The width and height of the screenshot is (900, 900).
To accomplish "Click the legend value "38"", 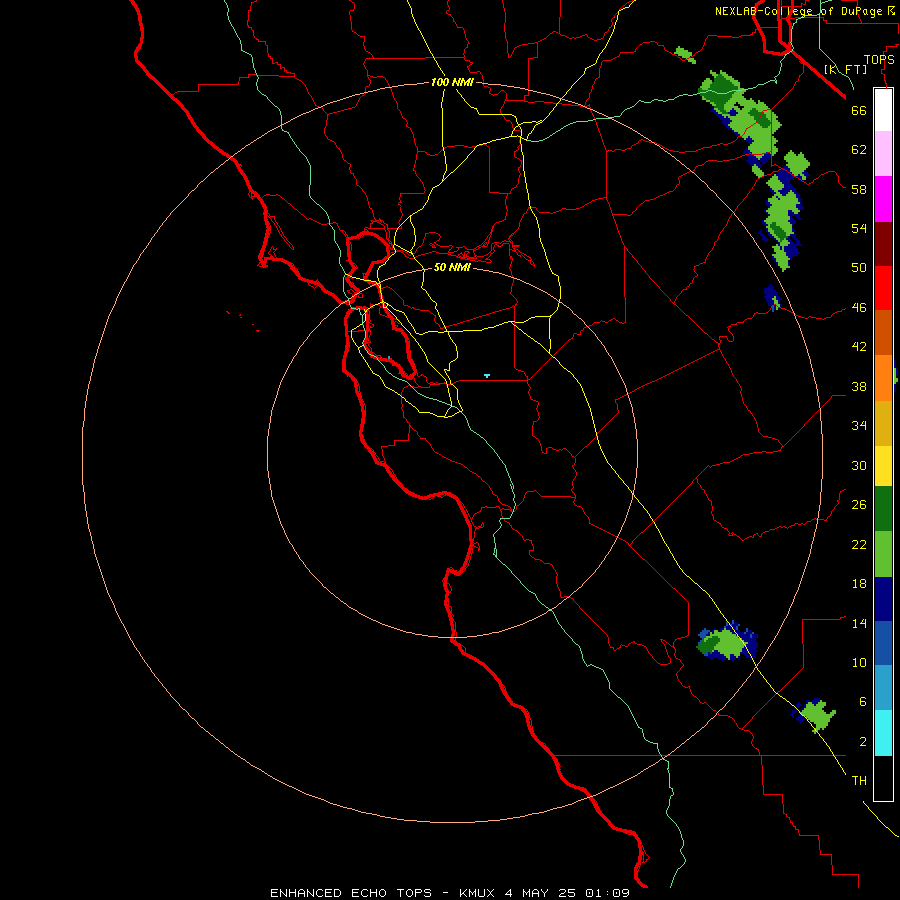I will click(x=859, y=386).
